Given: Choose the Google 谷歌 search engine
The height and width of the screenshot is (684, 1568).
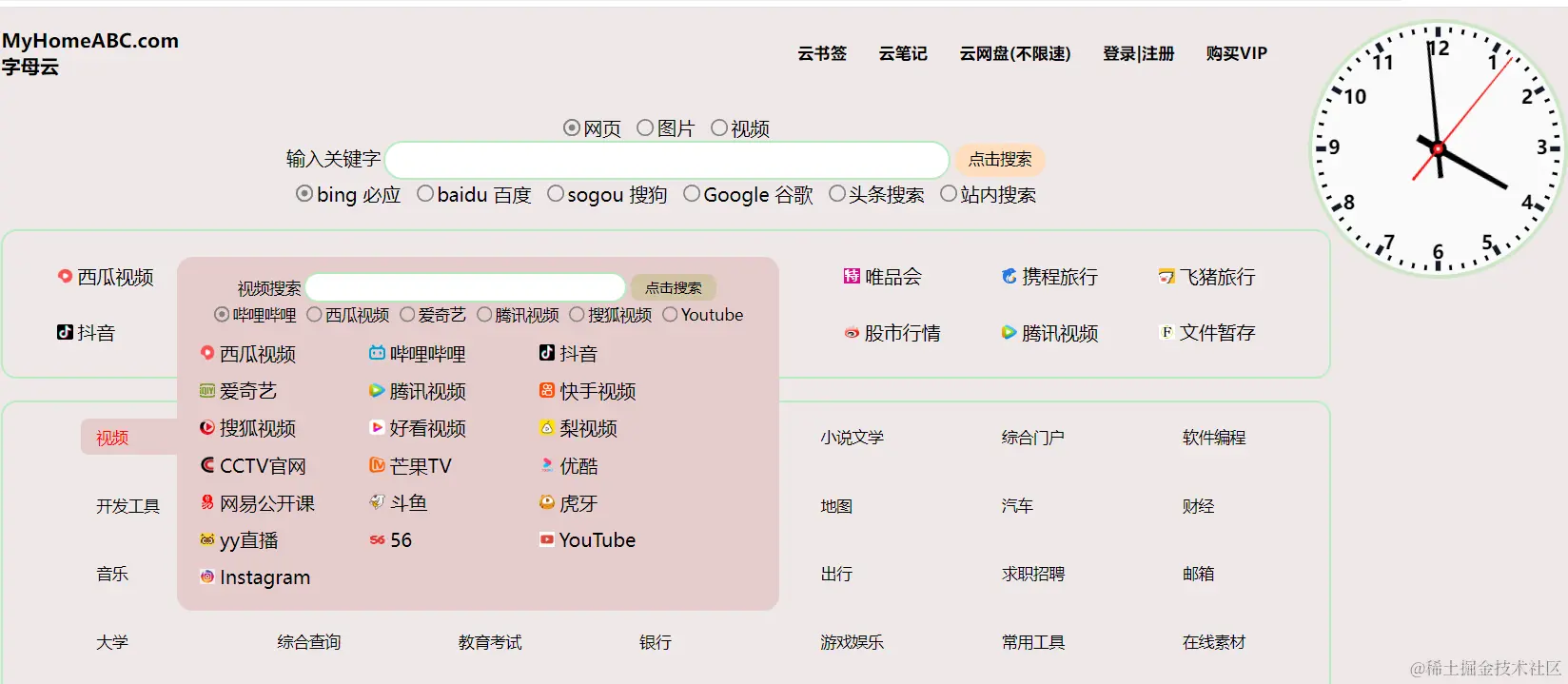Looking at the screenshot, I should coord(692,193).
